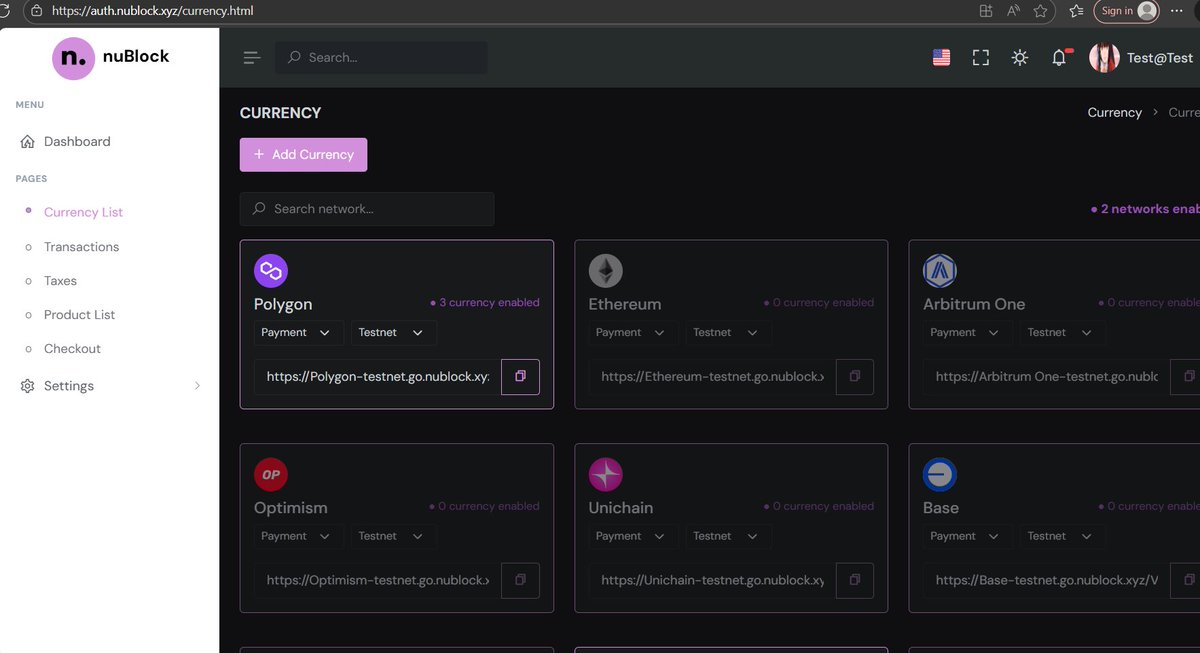Click the Optimism testnet URL field

pyautogui.click(x=378, y=580)
